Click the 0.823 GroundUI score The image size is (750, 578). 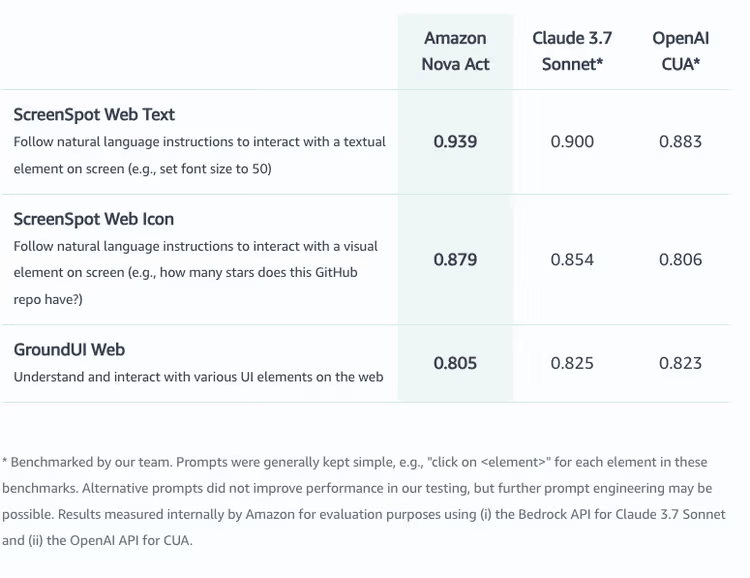click(681, 363)
